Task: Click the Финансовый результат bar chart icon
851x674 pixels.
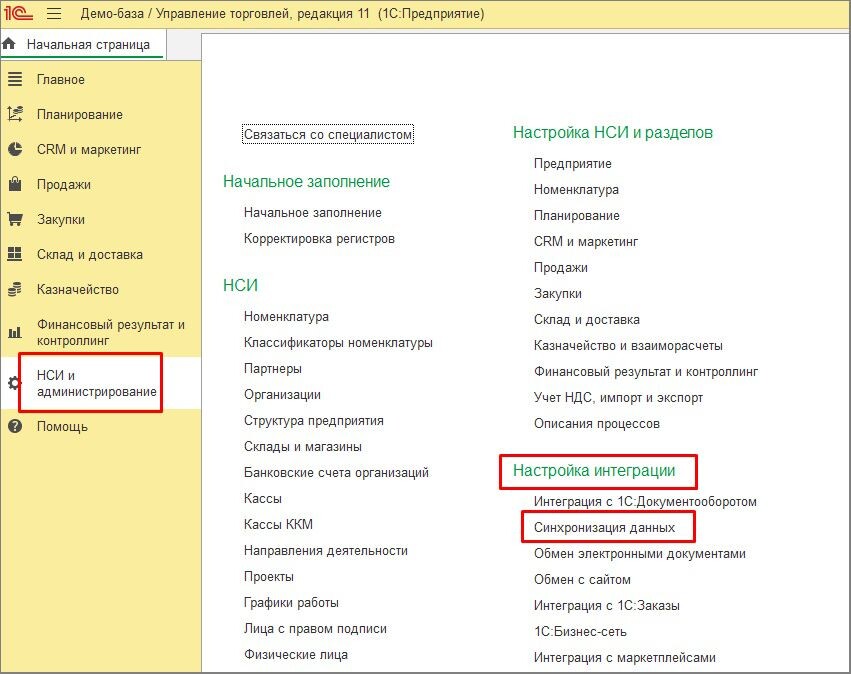Action: coord(15,332)
